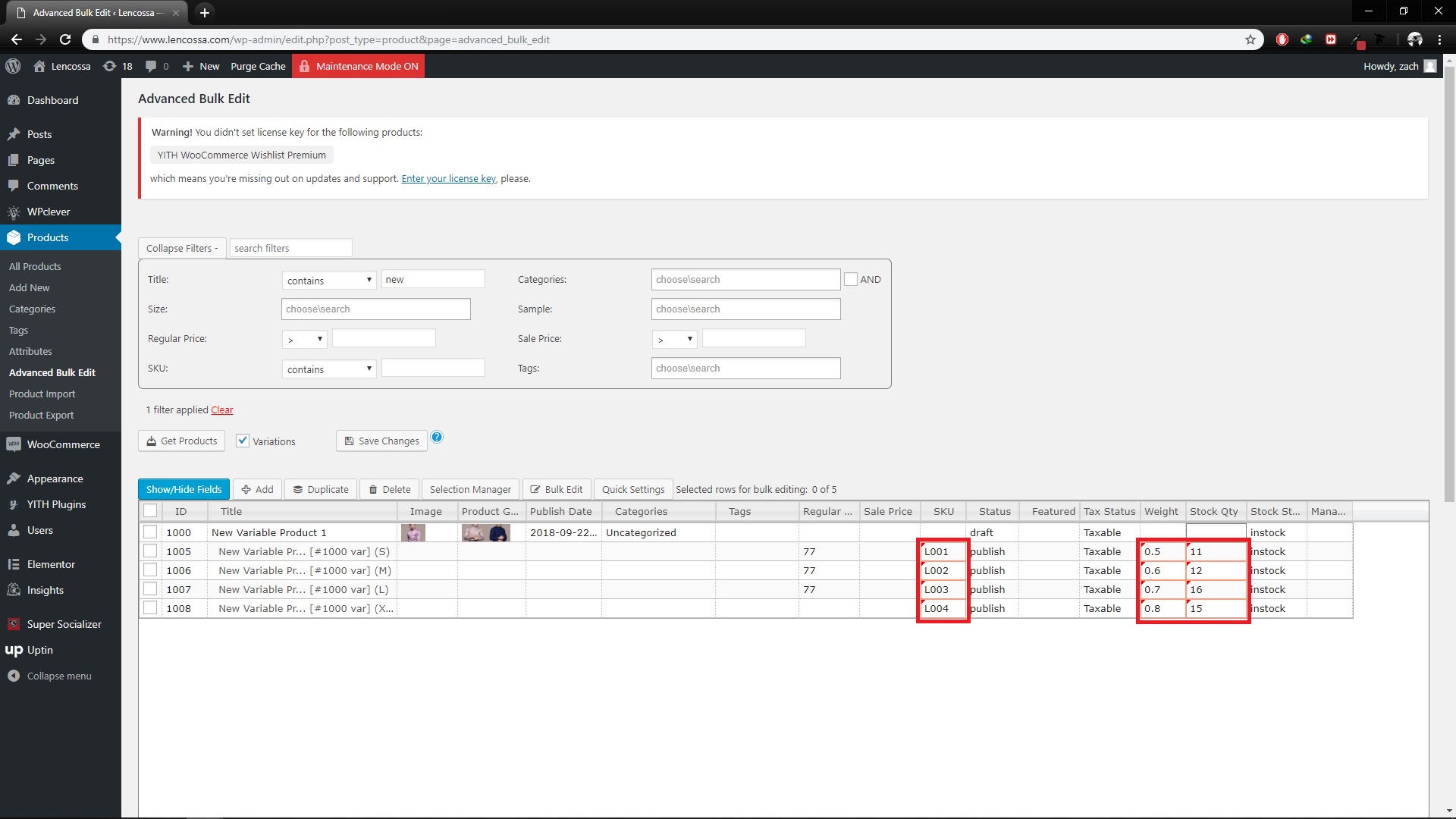The width and height of the screenshot is (1456, 819).
Task: Click the Save Changes button
Action: point(381,441)
